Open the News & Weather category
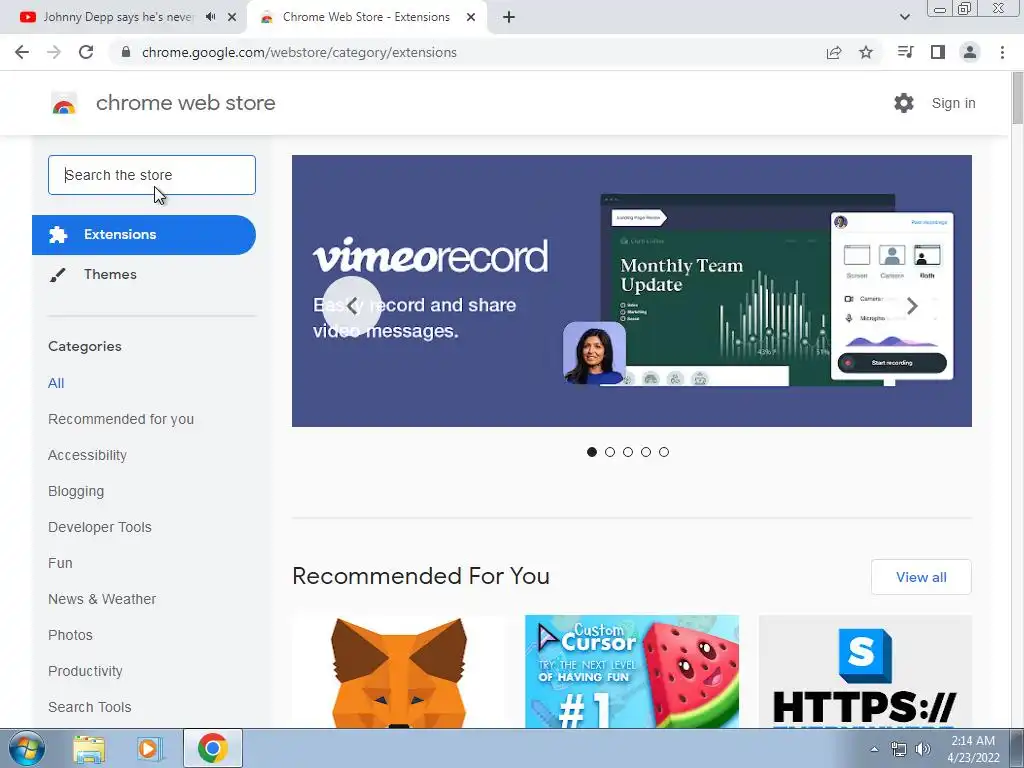The width and height of the screenshot is (1024, 768). (102, 599)
